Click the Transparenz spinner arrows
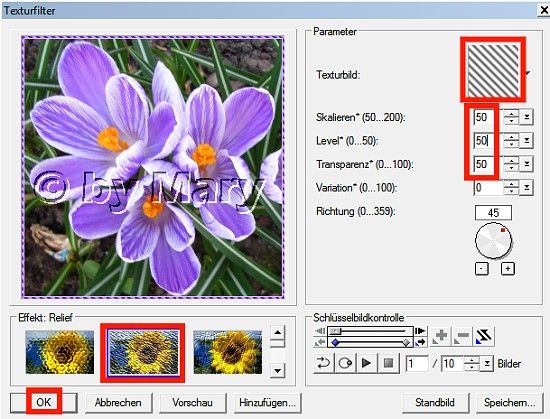The width and height of the screenshot is (550, 419). click(511, 164)
